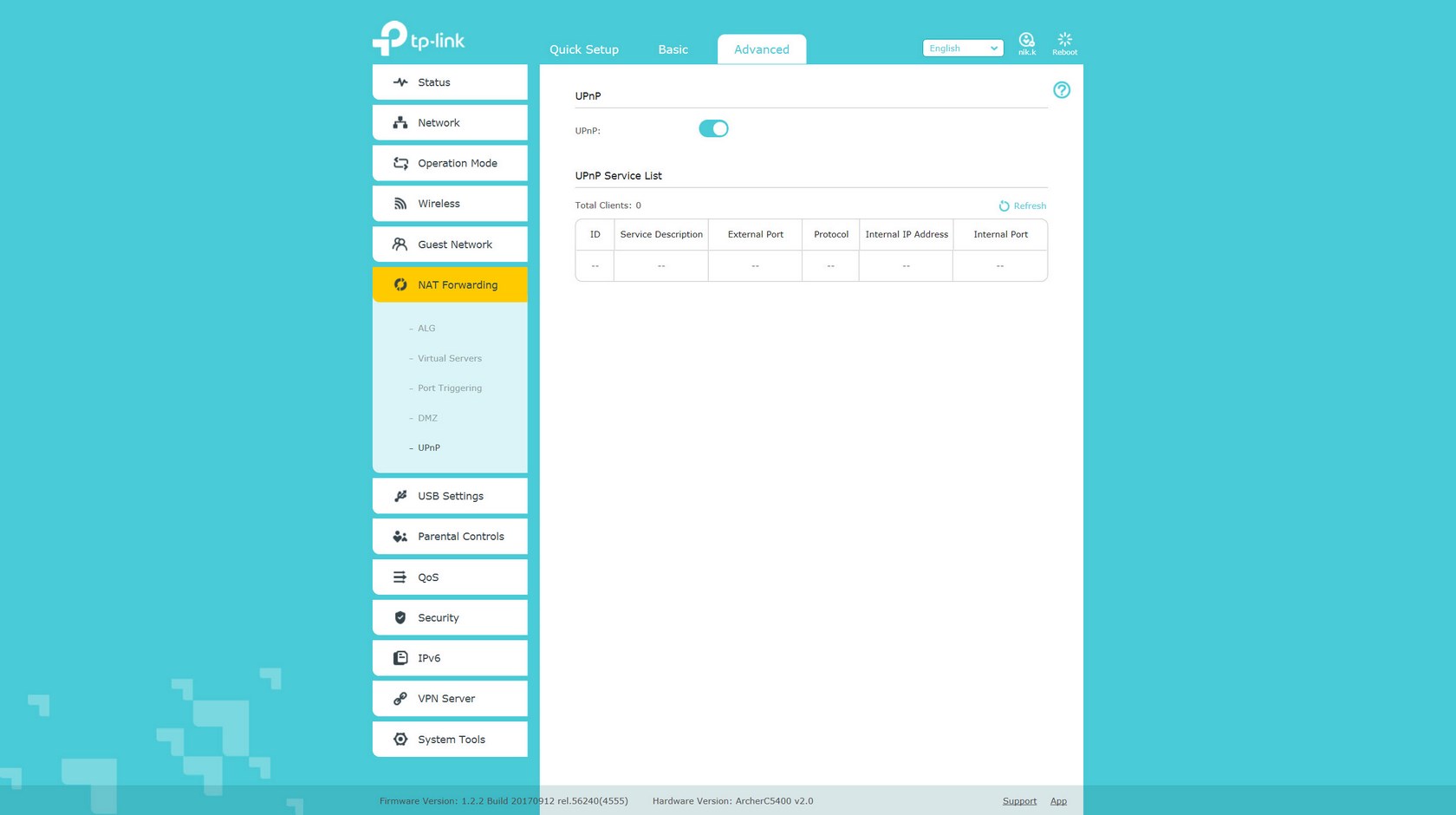Click the Protocol column header
This screenshot has width=1456, height=815.
tap(830, 235)
